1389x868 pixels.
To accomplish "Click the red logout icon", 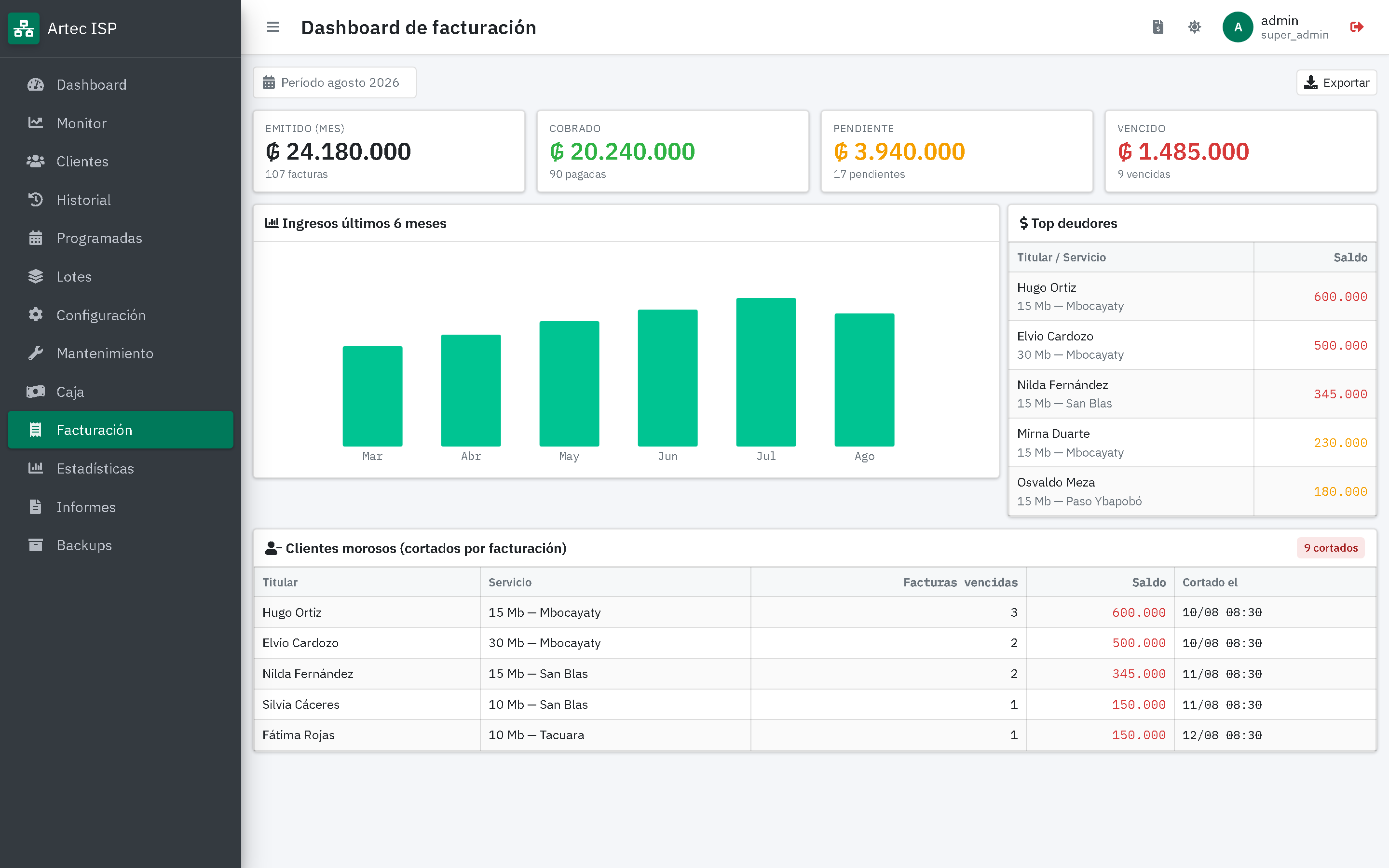I will [1357, 27].
